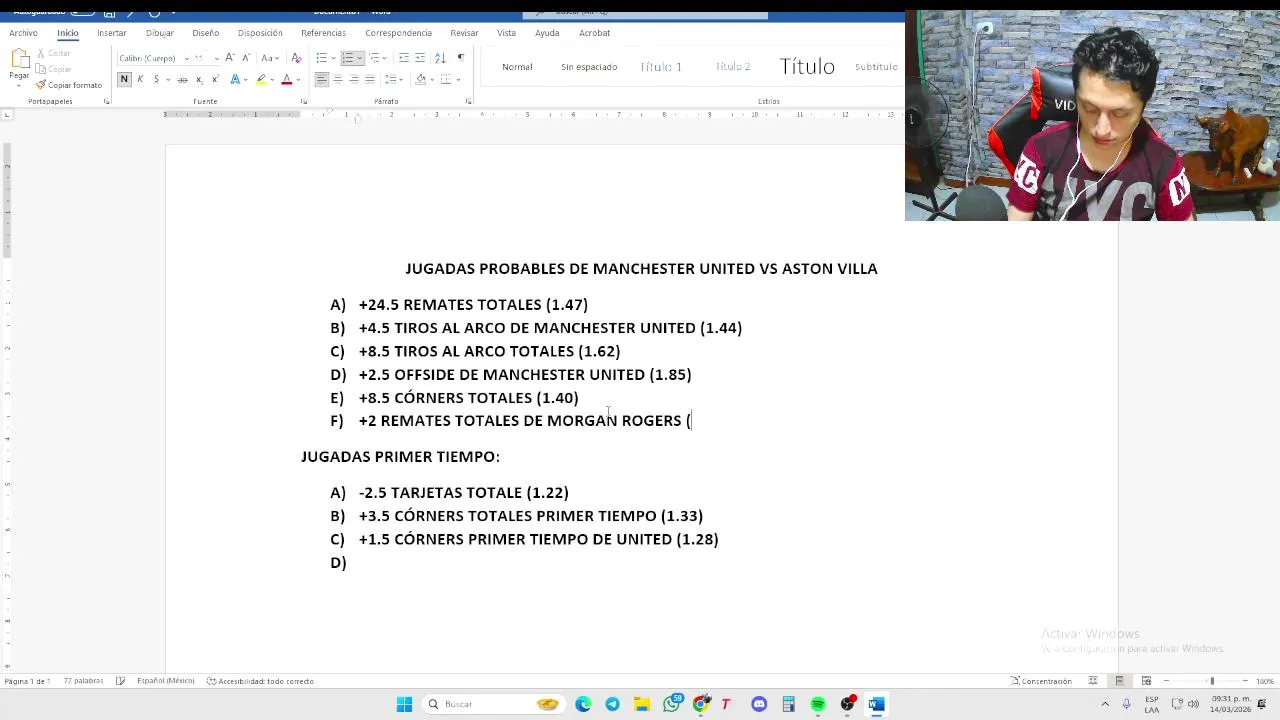The image size is (1280, 720).
Task: Expand Fuente dialog launcher
Action: [x=304, y=101]
